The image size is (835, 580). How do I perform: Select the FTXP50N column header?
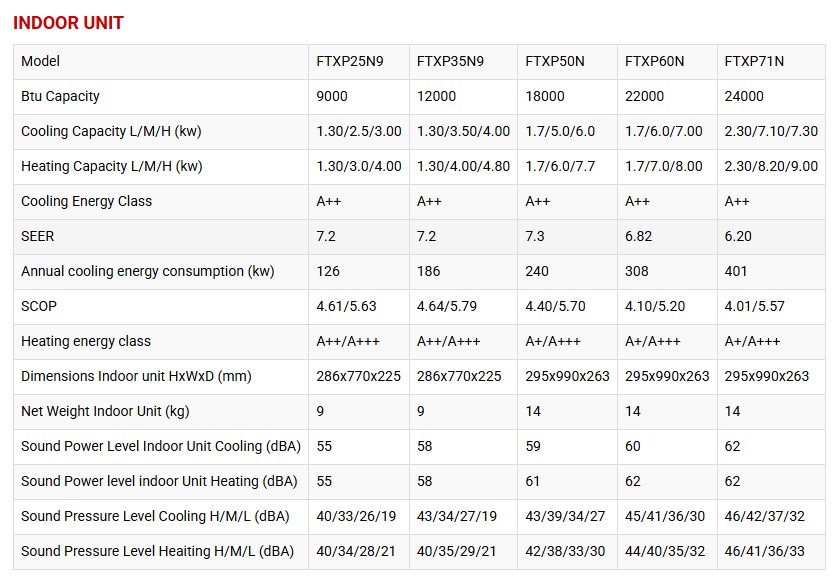click(x=555, y=61)
